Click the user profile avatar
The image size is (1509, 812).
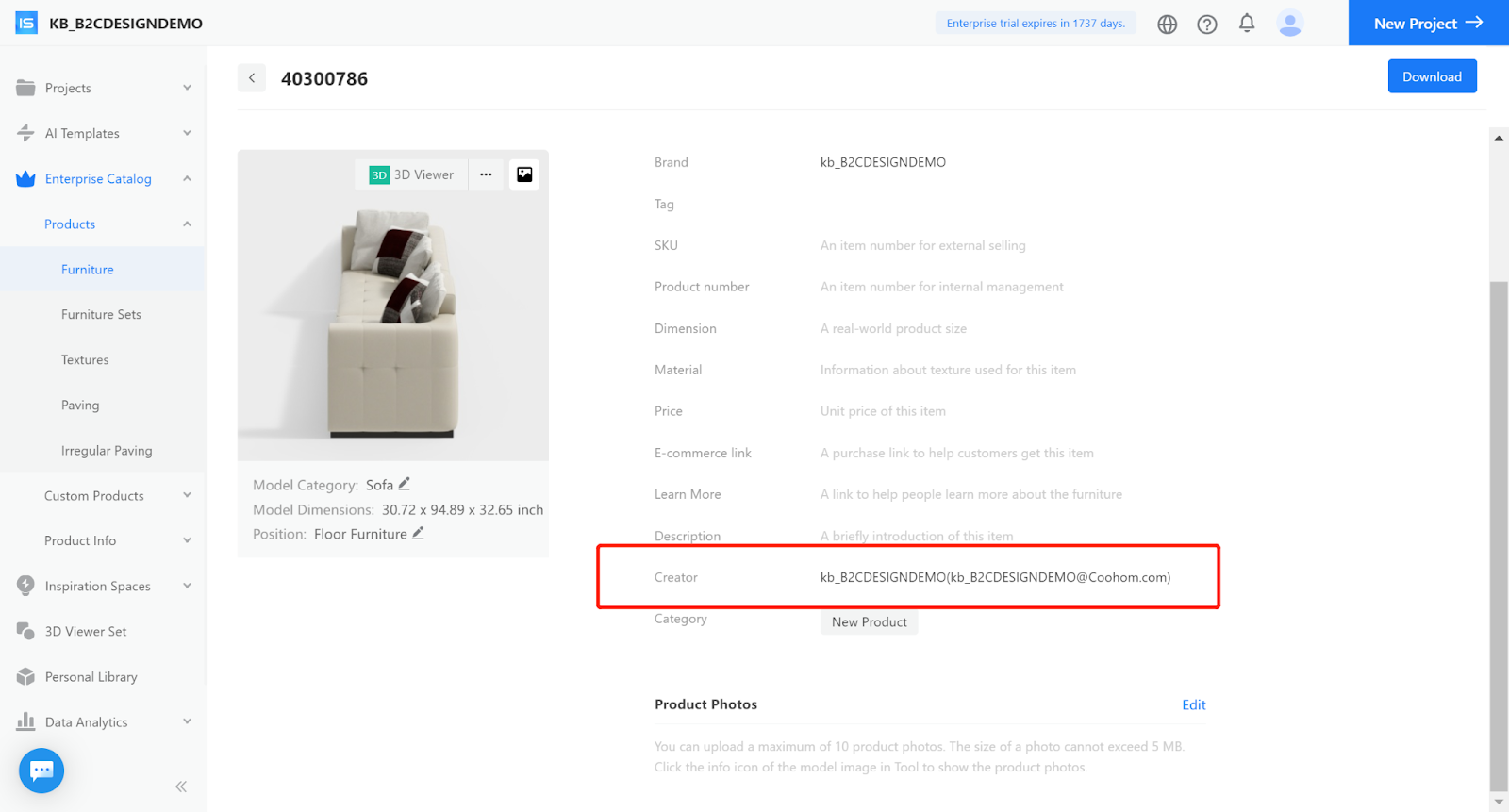[1289, 24]
